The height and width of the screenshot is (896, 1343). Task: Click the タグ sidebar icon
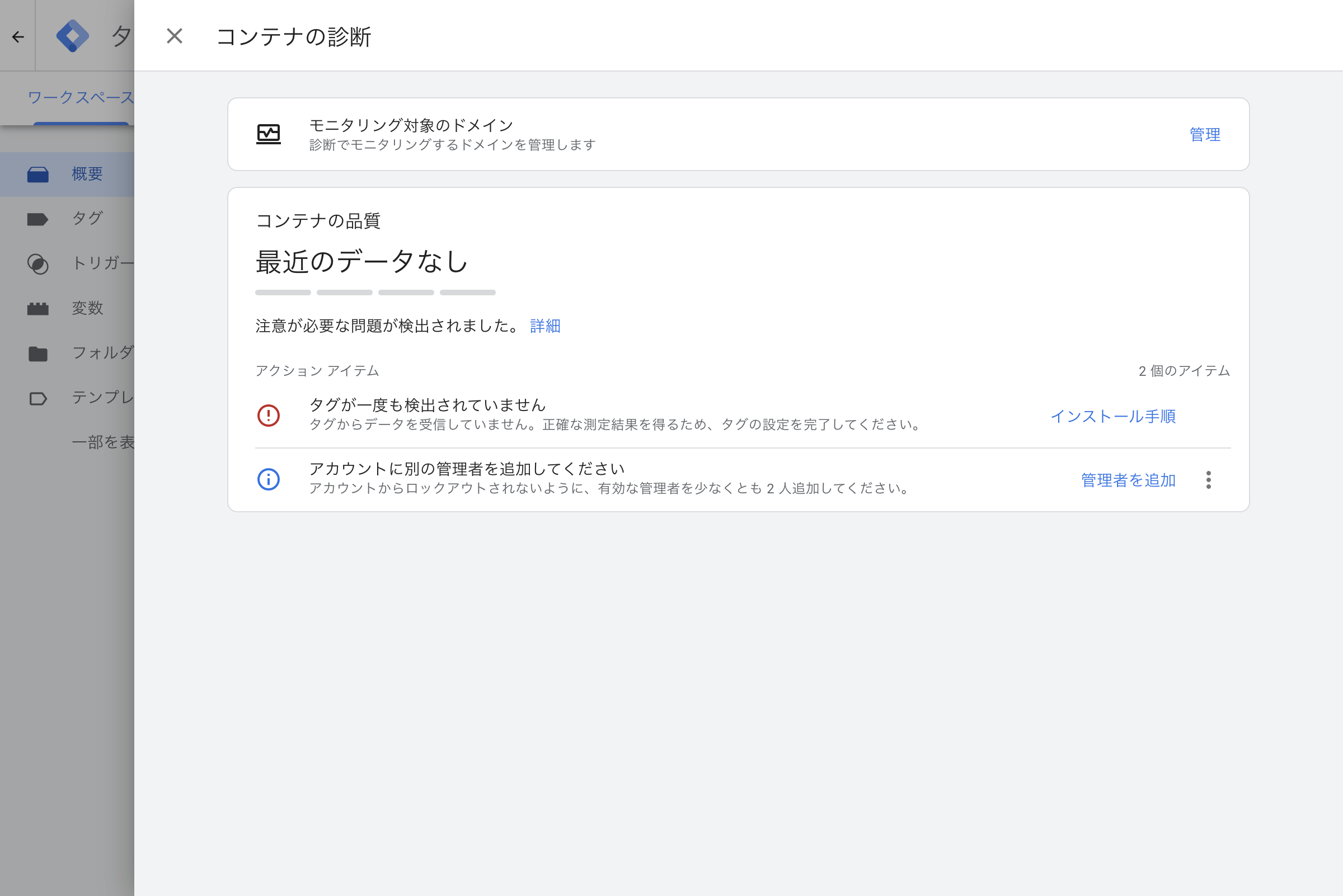tap(37, 219)
